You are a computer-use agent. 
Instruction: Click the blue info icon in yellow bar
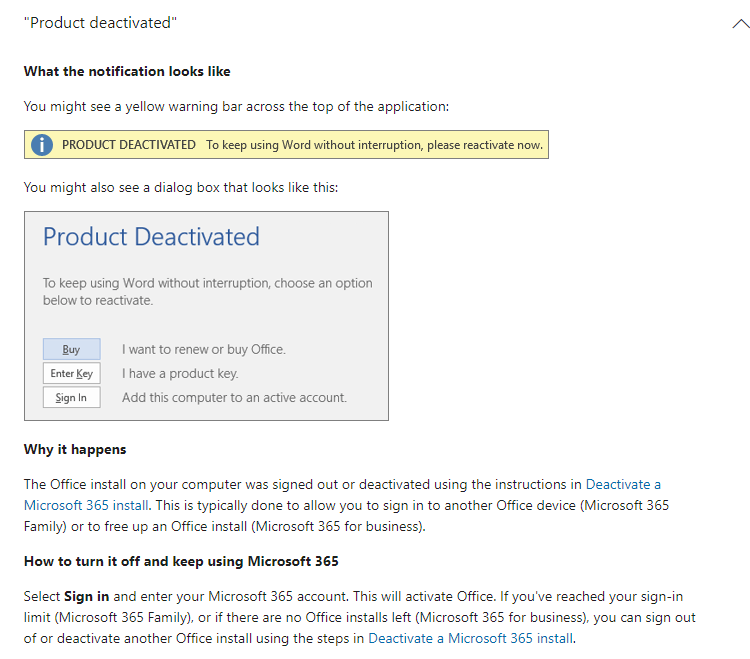click(x=42, y=144)
